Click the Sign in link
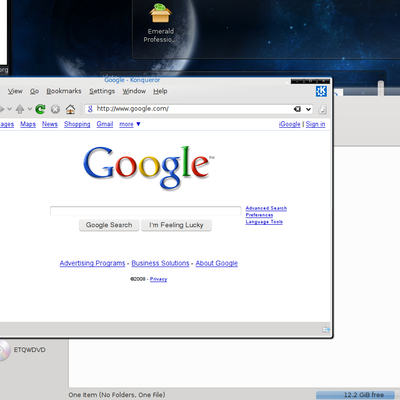 tap(315, 124)
